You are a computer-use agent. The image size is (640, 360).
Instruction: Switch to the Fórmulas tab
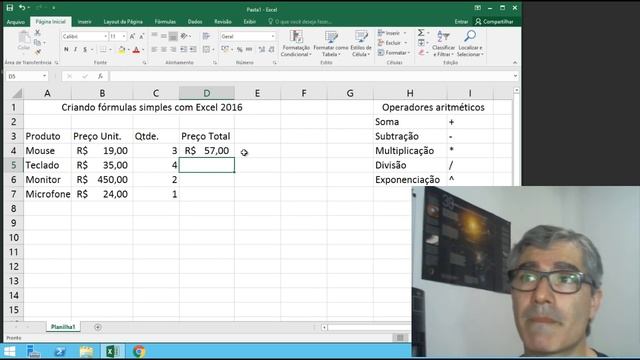pos(165,22)
